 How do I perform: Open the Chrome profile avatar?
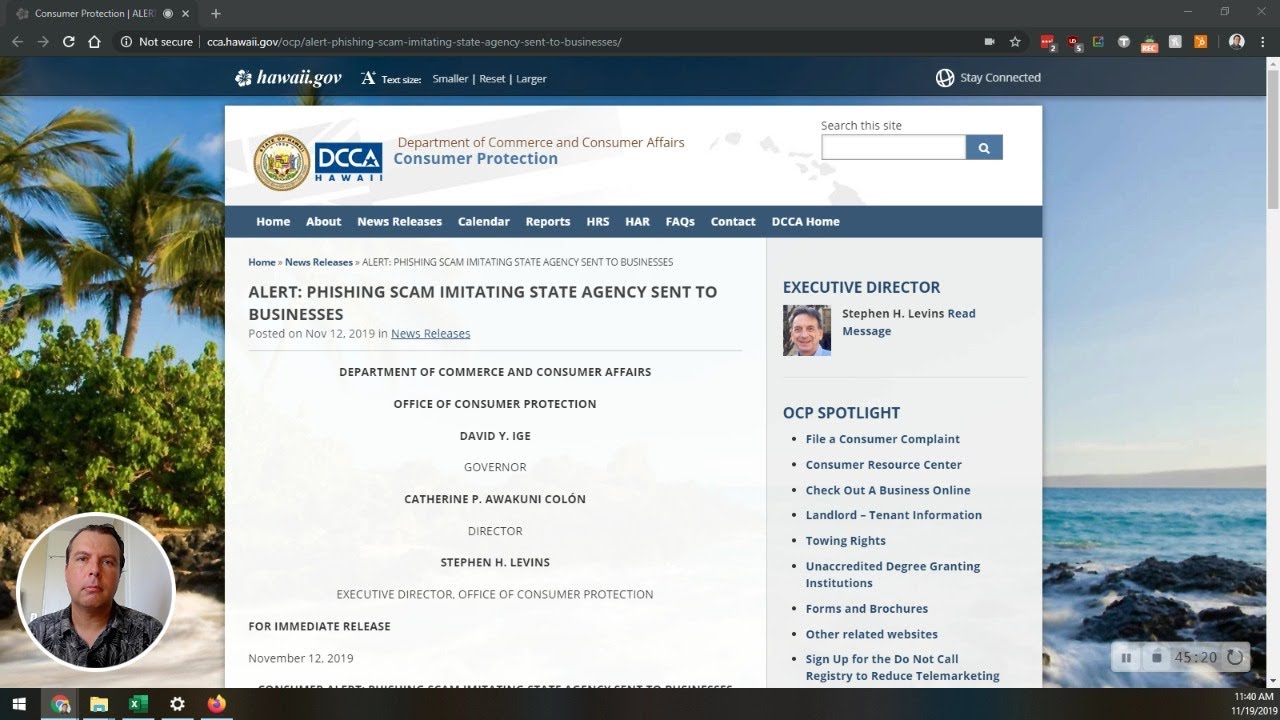coord(1237,42)
